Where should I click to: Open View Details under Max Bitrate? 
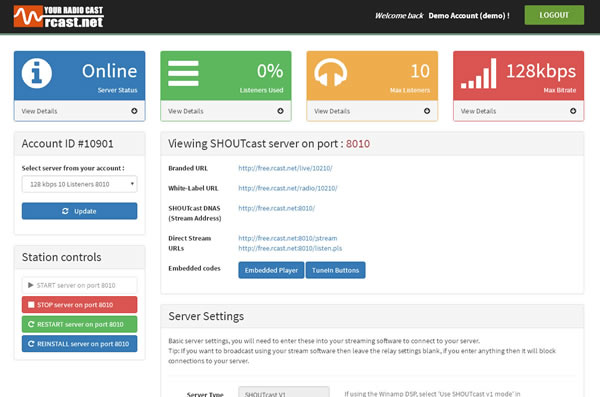518,111
